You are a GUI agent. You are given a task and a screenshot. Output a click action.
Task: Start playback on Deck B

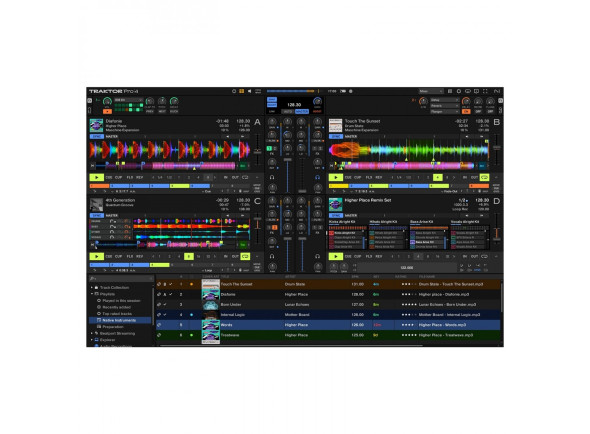coord(336,177)
